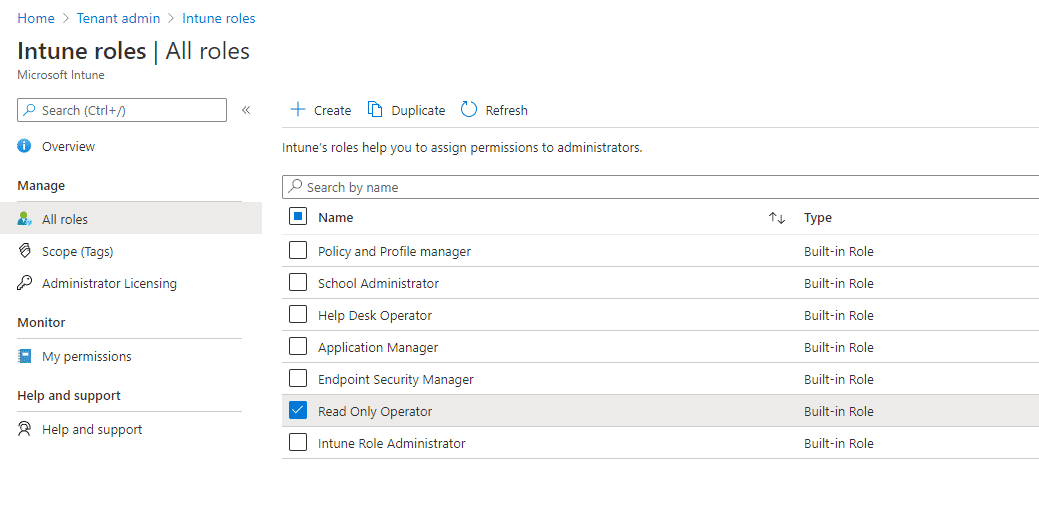The height and width of the screenshot is (506, 1039).
Task: Uncheck the Read Only Operator checkbox
Action: click(298, 411)
